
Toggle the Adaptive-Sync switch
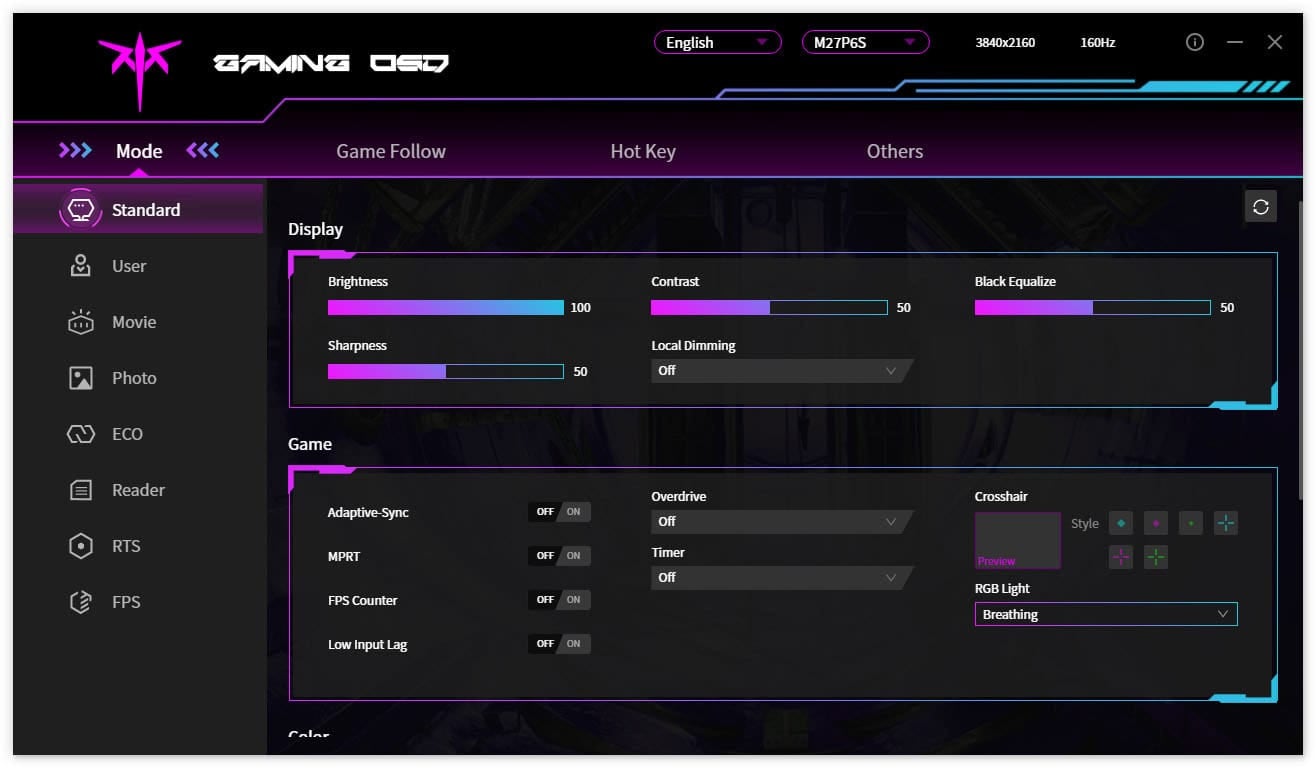tap(559, 512)
